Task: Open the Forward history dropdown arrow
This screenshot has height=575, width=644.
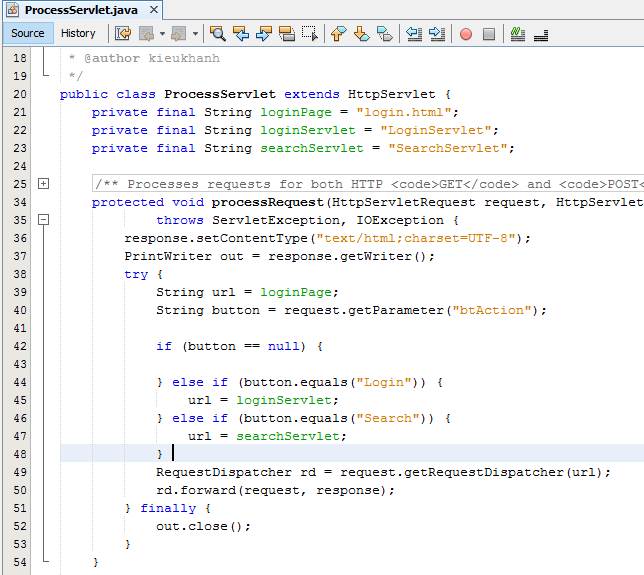Action: [x=196, y=34]
